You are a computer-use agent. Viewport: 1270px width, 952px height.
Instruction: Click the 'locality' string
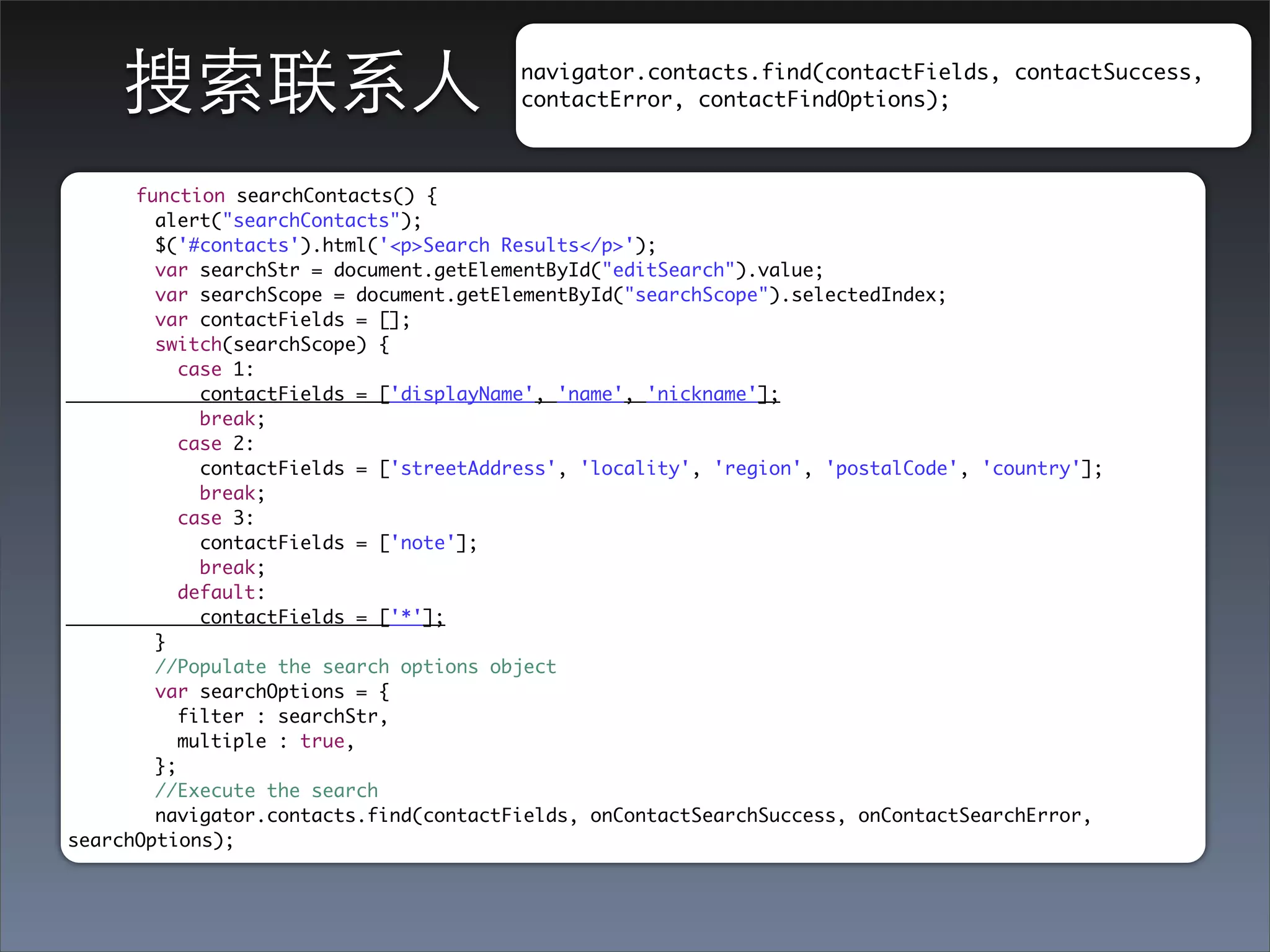coord(635,469)
